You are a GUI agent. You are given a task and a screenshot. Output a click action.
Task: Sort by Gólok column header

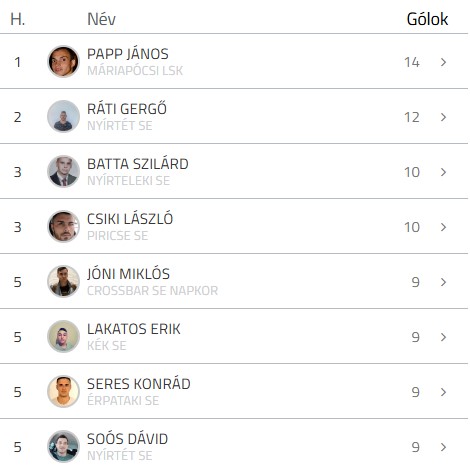pyautogui.click(x=427, y=19)
